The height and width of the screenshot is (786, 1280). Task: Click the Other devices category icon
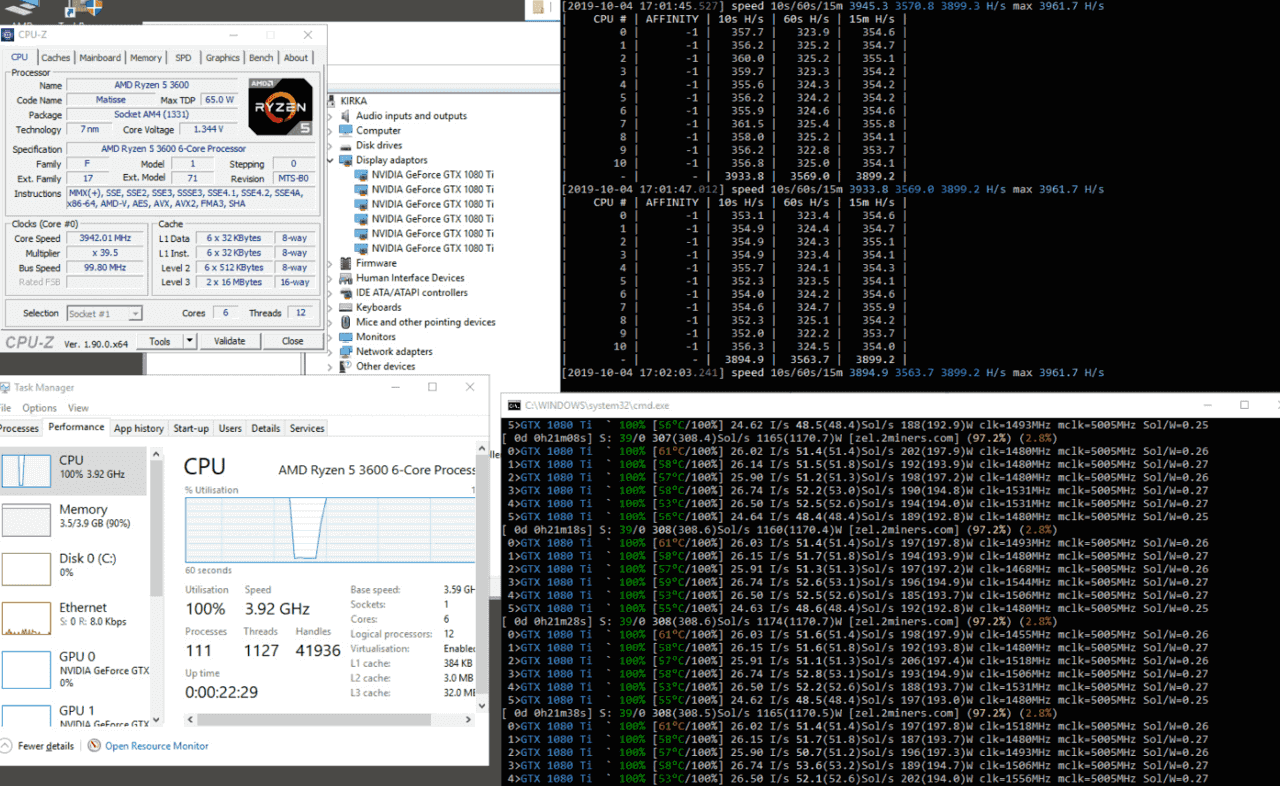346,366
